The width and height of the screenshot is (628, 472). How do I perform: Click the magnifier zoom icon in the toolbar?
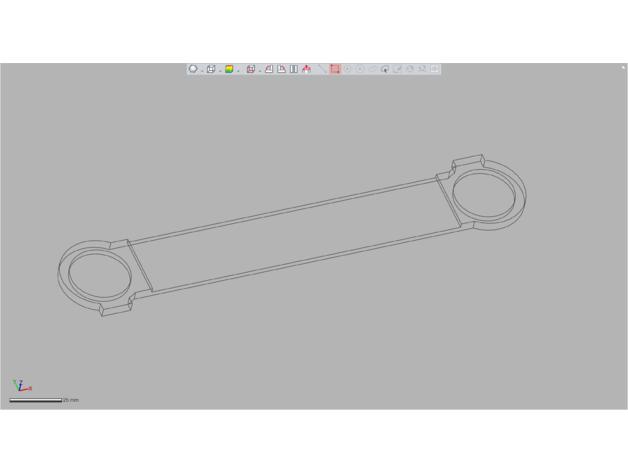[385, 69]
